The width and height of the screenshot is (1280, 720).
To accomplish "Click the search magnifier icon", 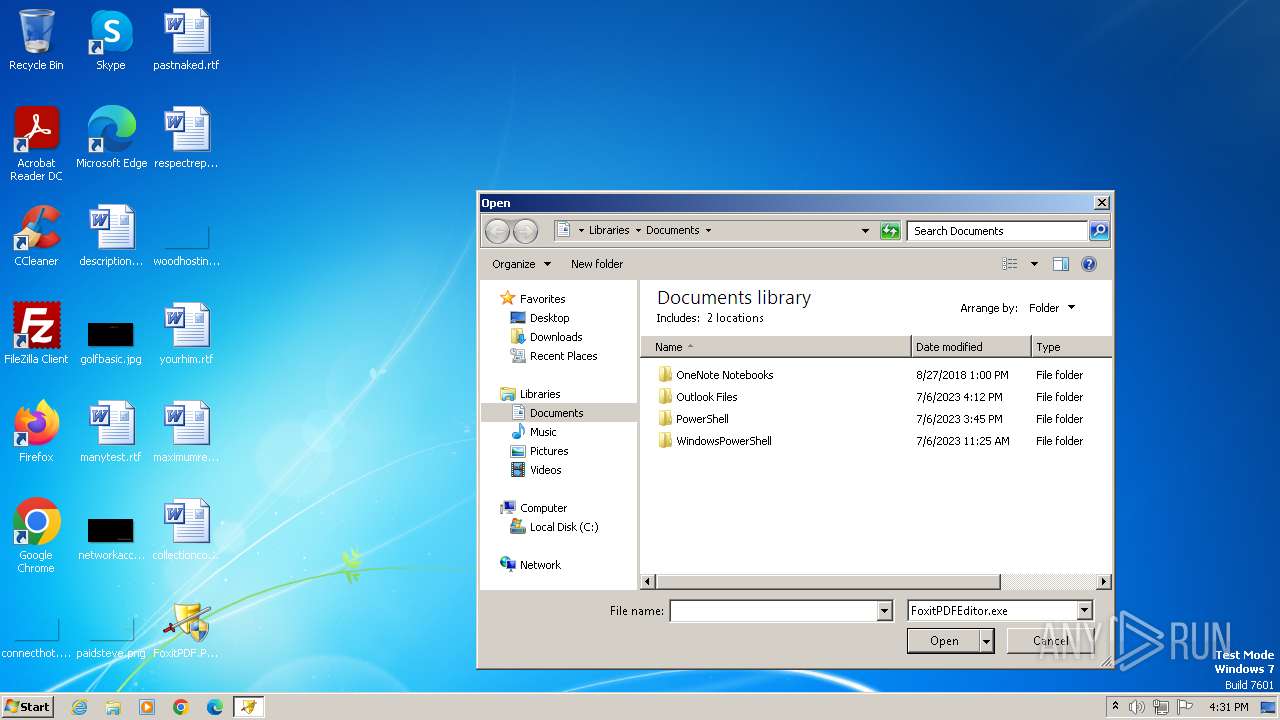I will click(1098, 231).
